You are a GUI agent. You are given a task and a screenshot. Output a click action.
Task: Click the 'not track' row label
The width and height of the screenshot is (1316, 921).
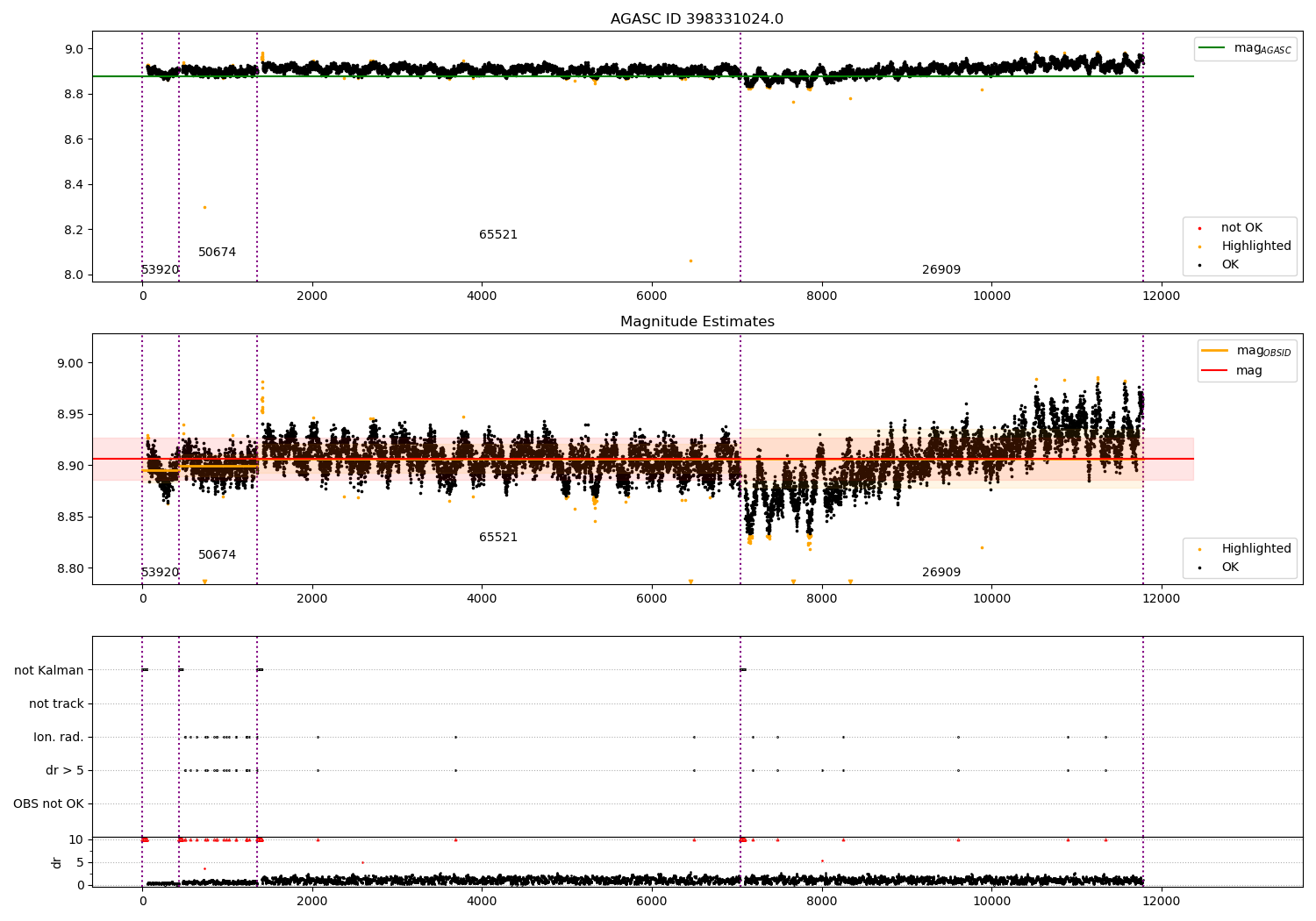point(56,704)
